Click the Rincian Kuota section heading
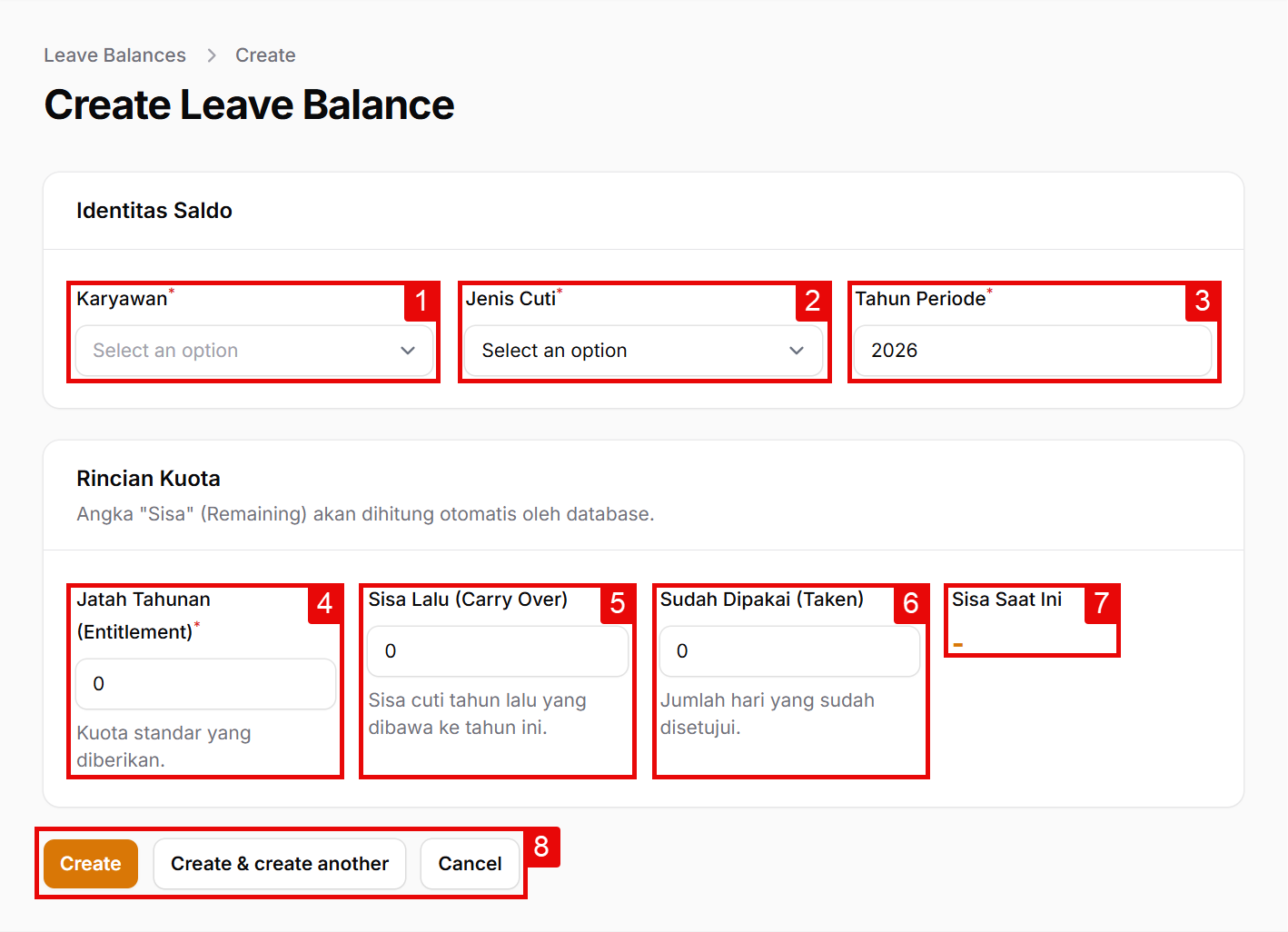 pos(148,479)
